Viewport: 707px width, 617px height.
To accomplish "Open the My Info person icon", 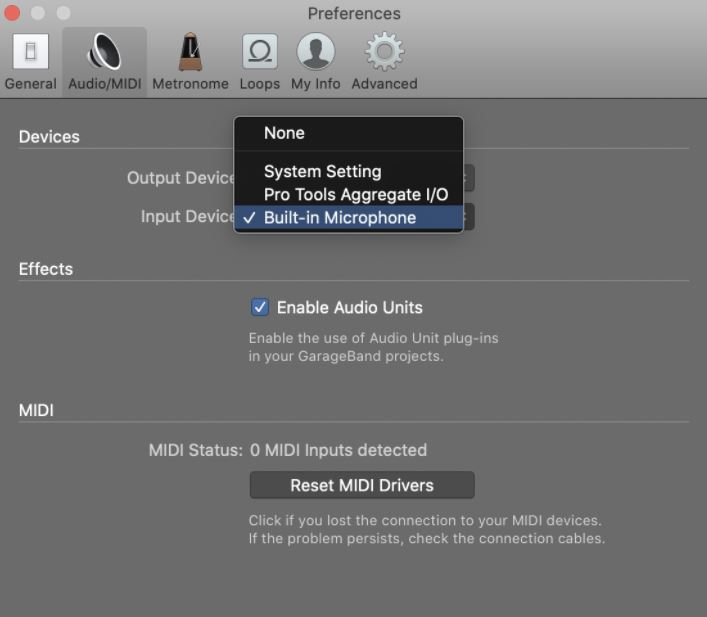I will tap(316, 51).
